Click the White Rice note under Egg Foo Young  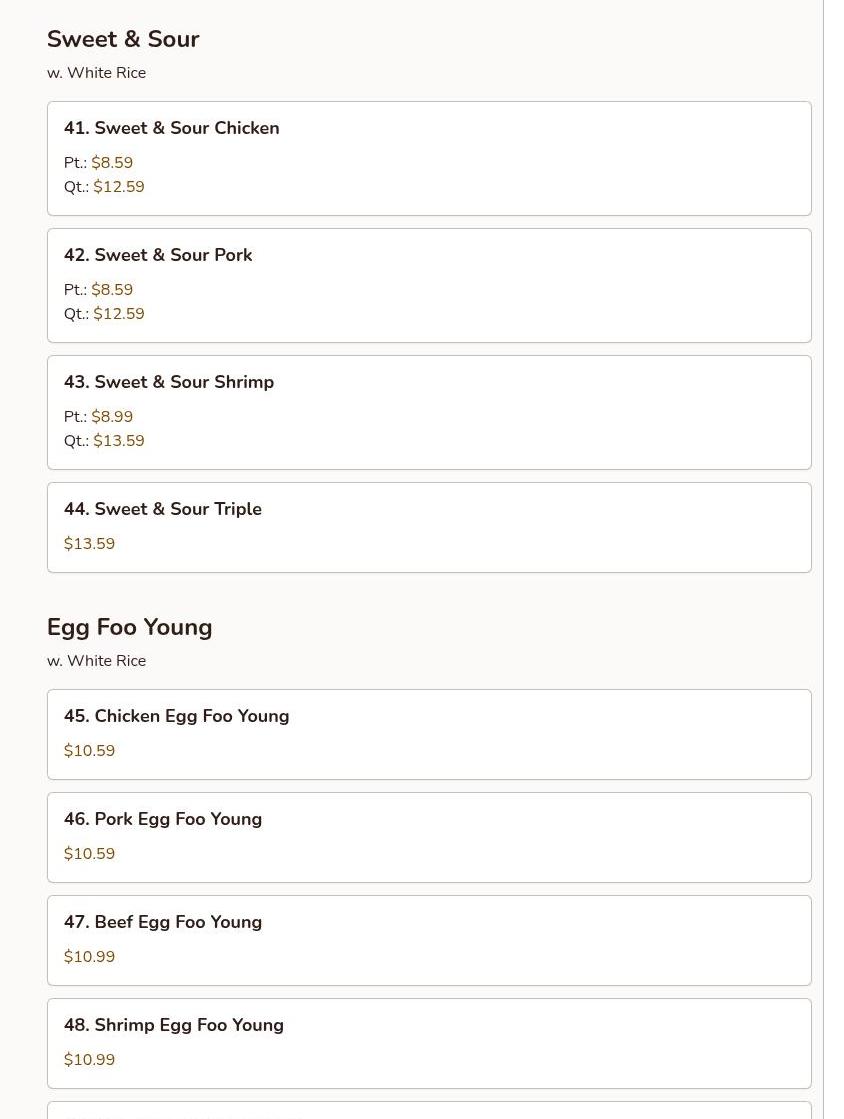96,661
